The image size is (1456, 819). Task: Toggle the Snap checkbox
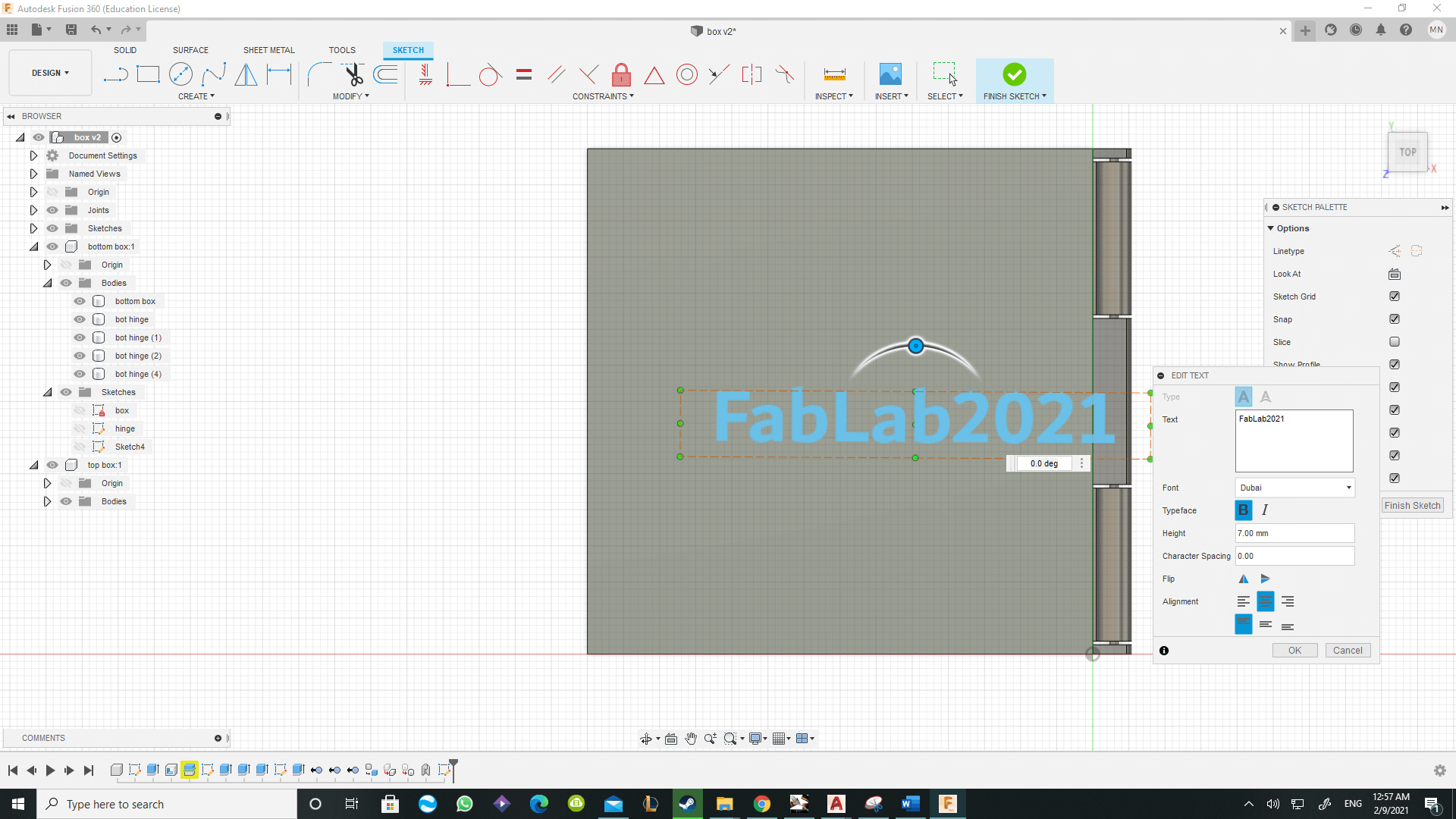[1394, 319]
